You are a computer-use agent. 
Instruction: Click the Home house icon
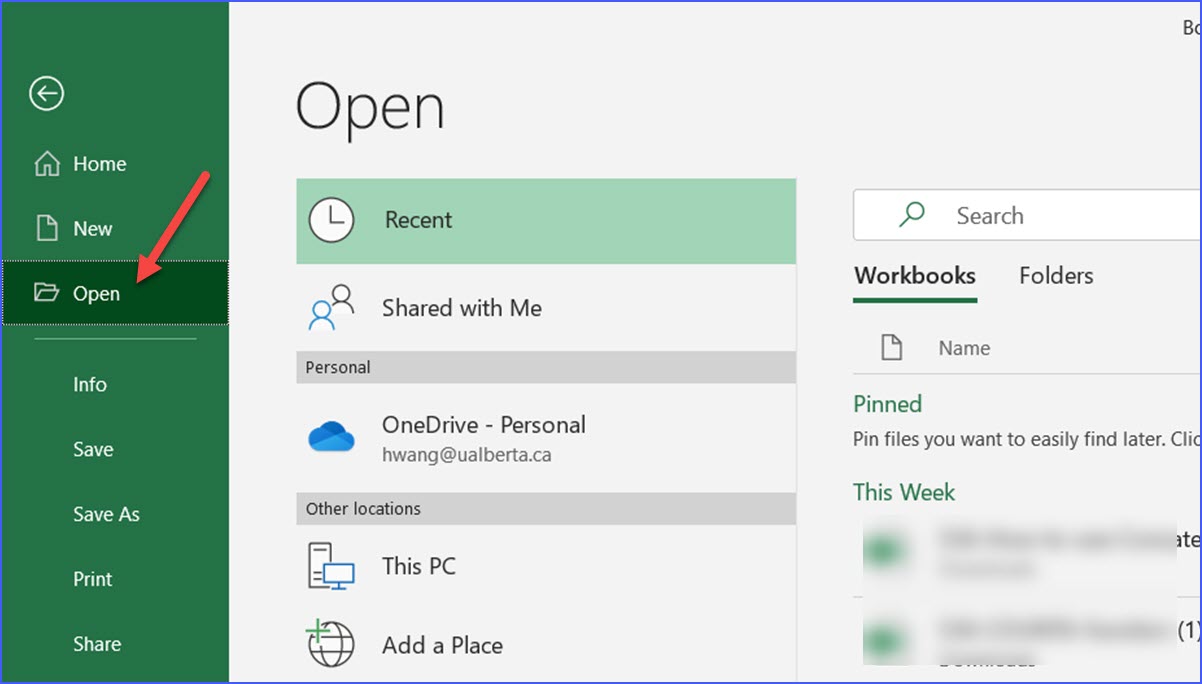tap(47, 164)
